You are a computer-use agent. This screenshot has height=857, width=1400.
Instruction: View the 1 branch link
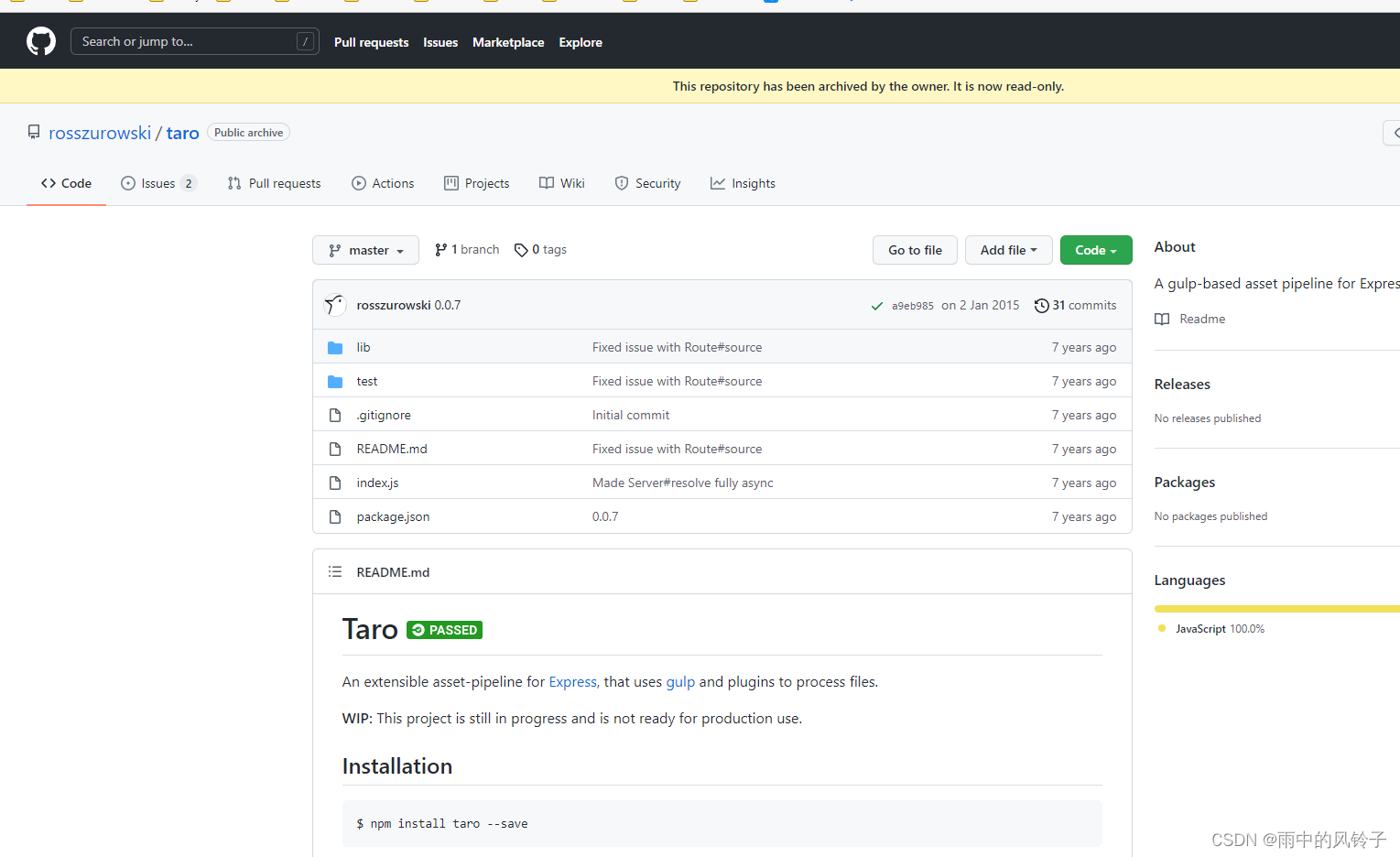467,249
